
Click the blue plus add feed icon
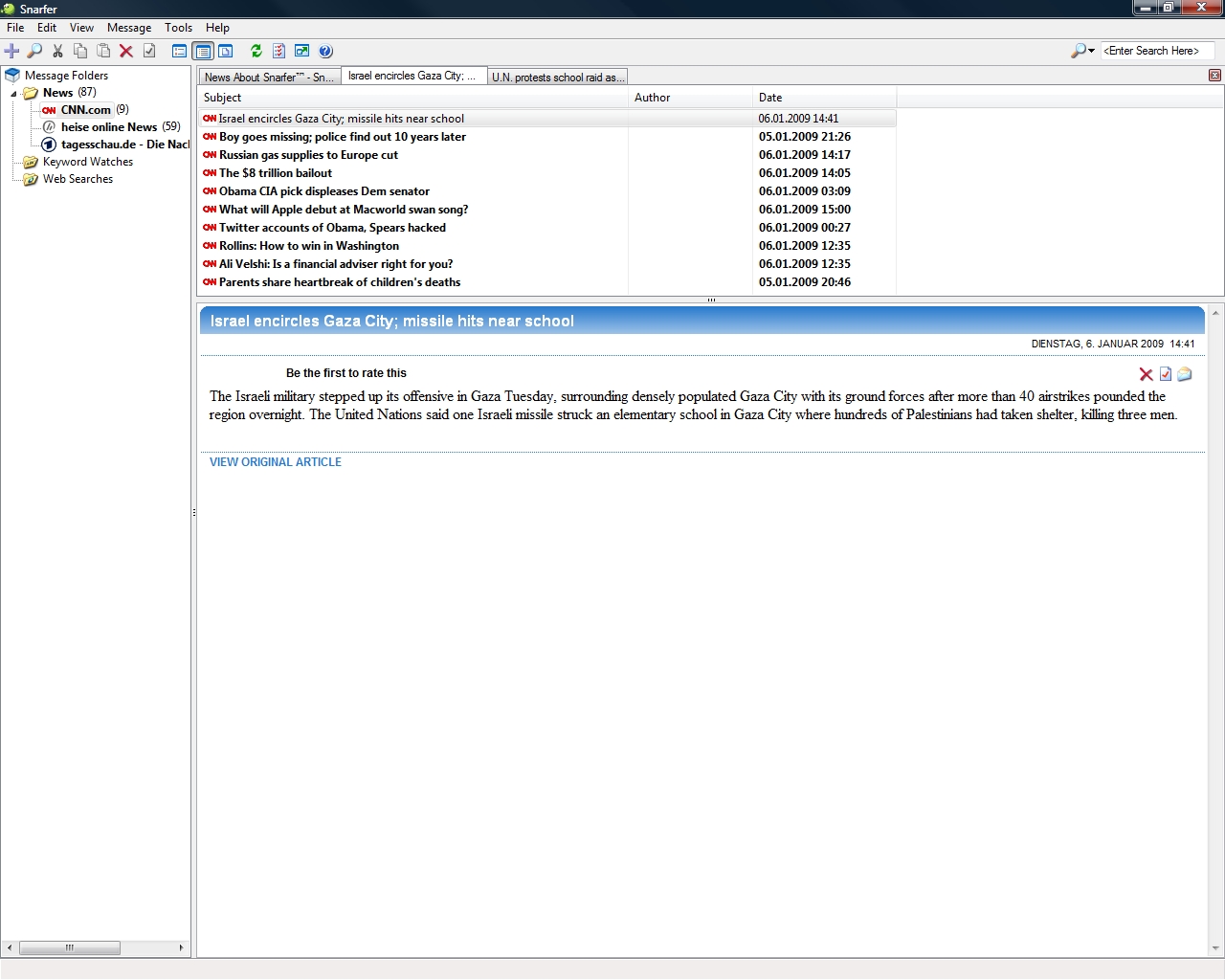coord(11,51)
